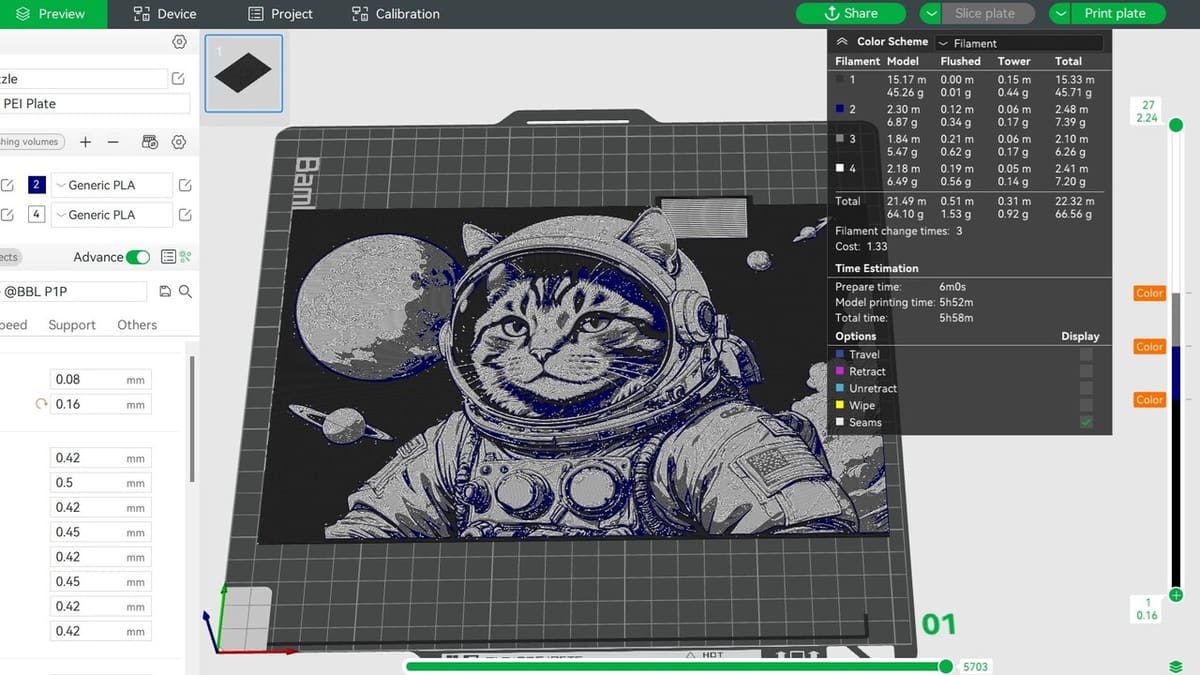Switch to Preview tab
Viewport: 1200px width, 675px height.
click(50, 14)
